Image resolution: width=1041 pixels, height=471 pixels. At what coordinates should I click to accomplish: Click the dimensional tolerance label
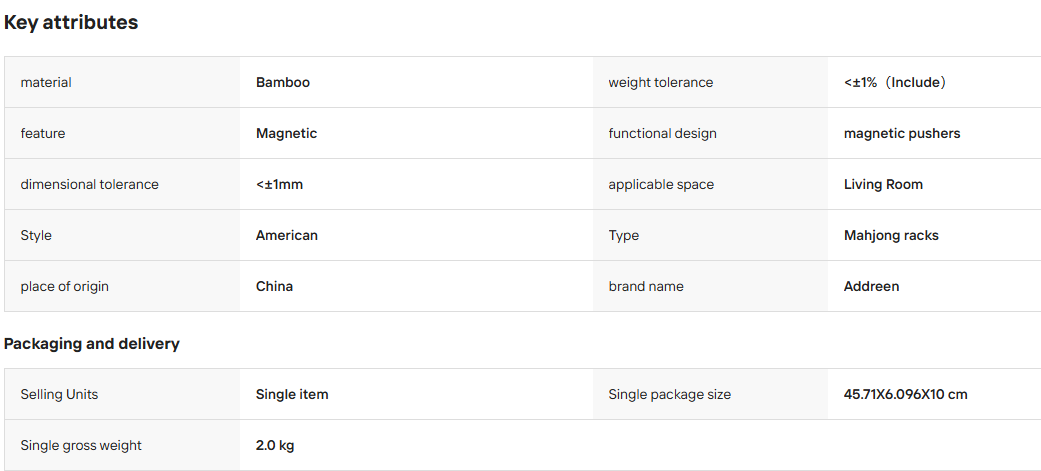[x=90, y=185]
